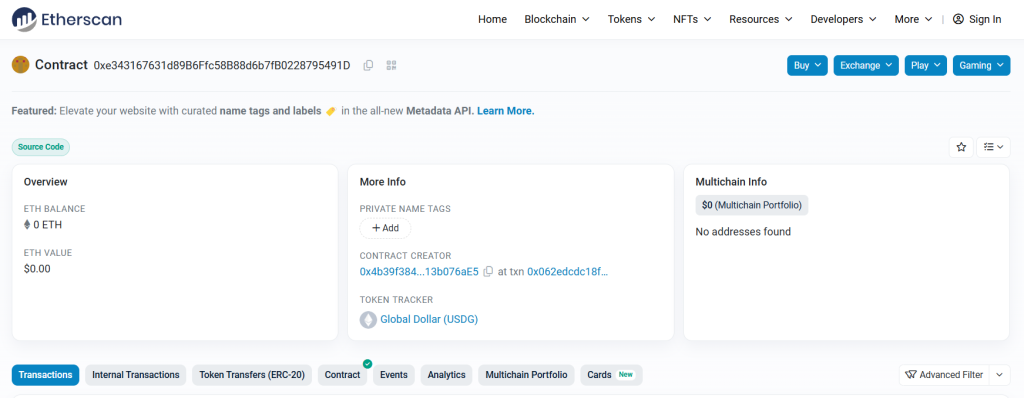
Task: Open Token Transfers (ERC-20) tab
Action: coord(252,375)
